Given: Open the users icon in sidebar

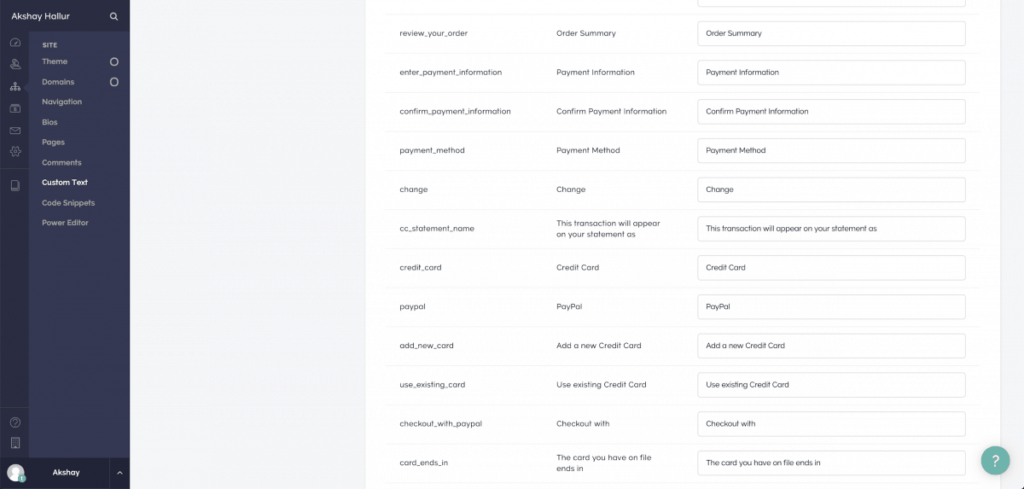Looking at the screenshot, I should coord(15,65).
